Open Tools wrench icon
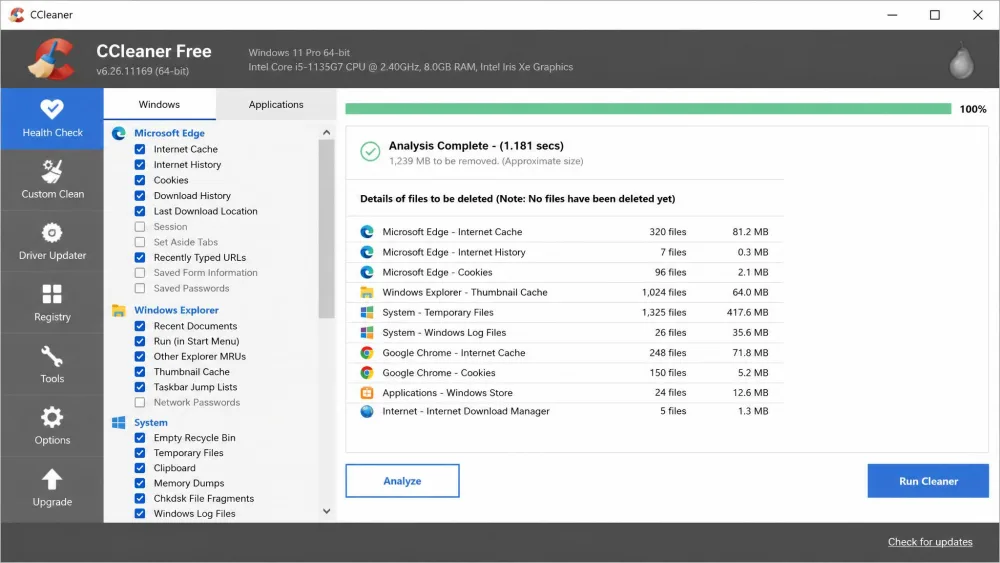The image size is (1000, 563). coord(52,356)
